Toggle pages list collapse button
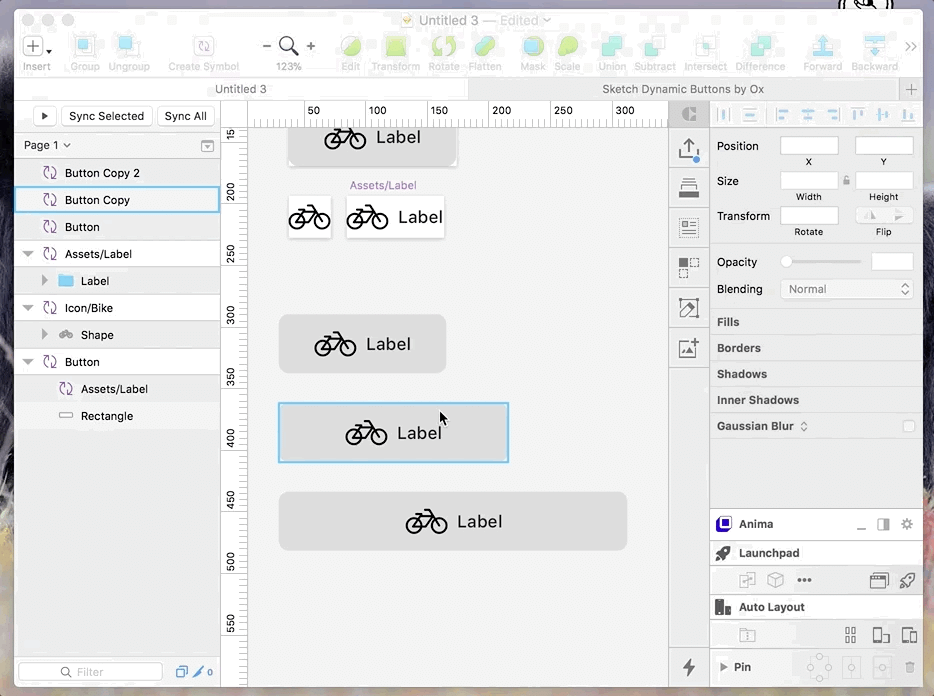934x696 pixels. 207,146
